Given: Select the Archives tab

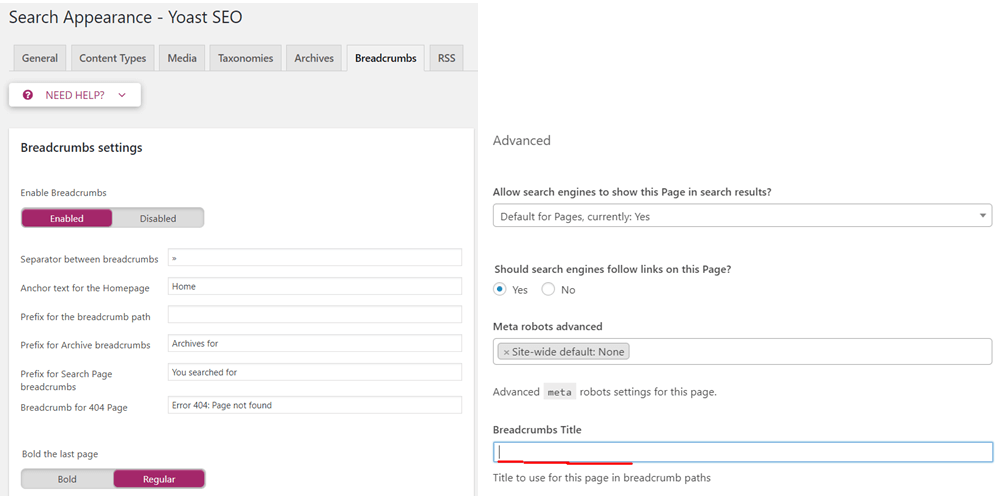Looking at the screenshot, I should pos(314,58).
